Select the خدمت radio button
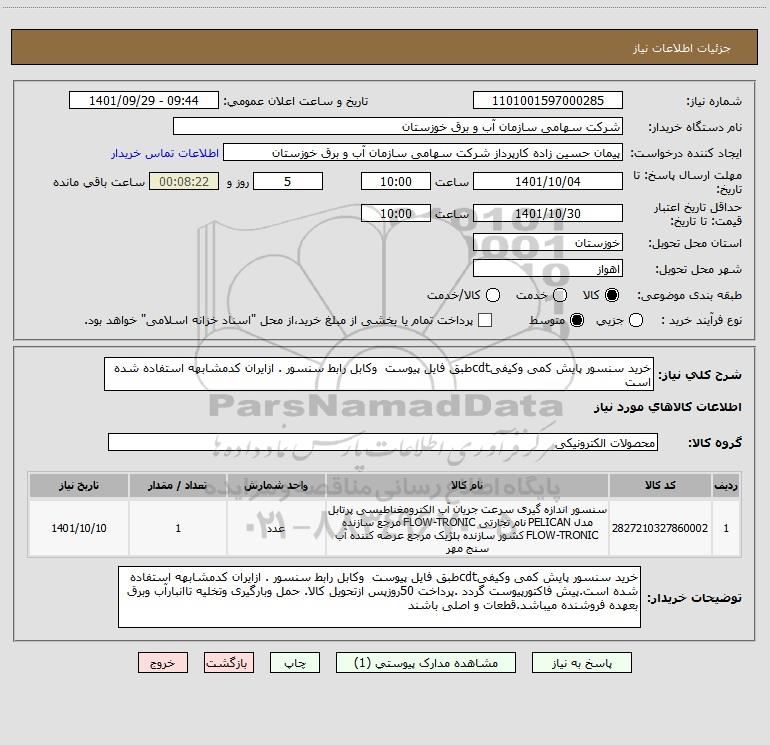 click(x=560, y=295)
